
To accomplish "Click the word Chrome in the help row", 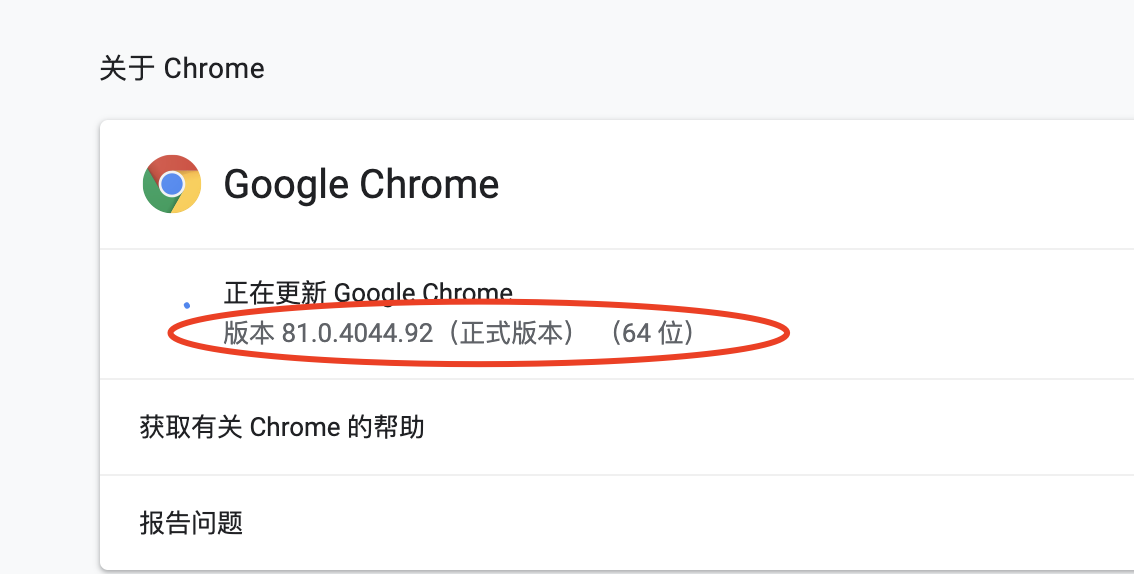I will point(295,427).
